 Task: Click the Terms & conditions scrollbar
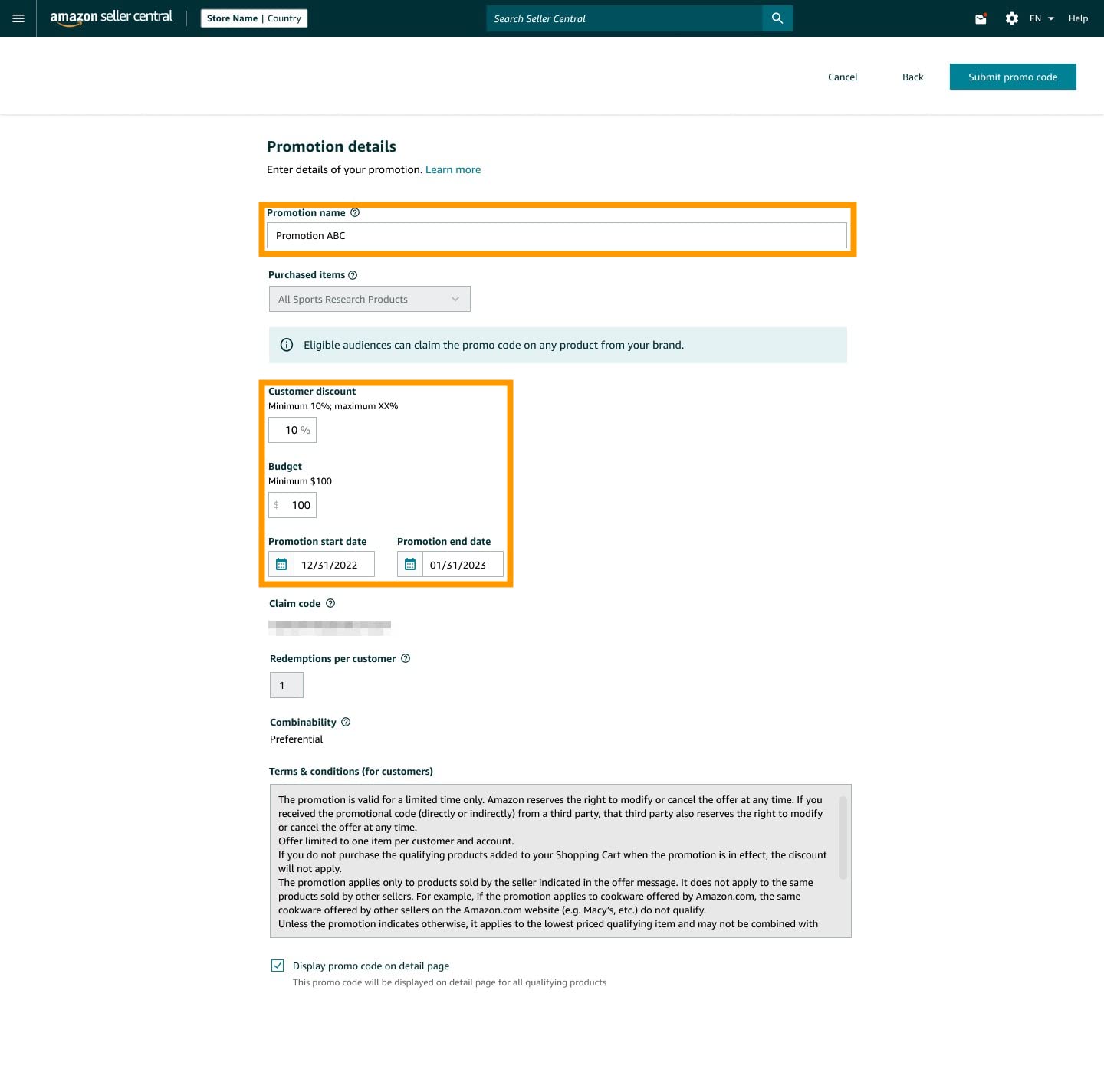[843, 837]
